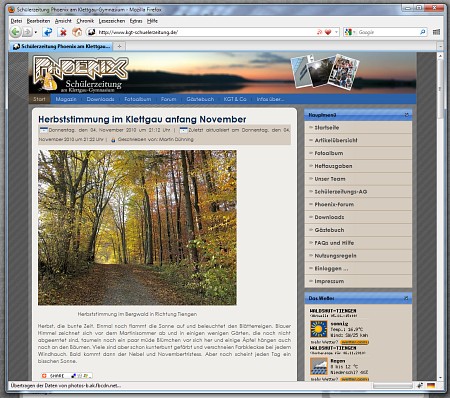Open 'FAQs und Hilfe' in the sidebar menu
Image resolution: width=450 pixels, height=398 pixels.
pyautogui.click(x=358, y=243)
